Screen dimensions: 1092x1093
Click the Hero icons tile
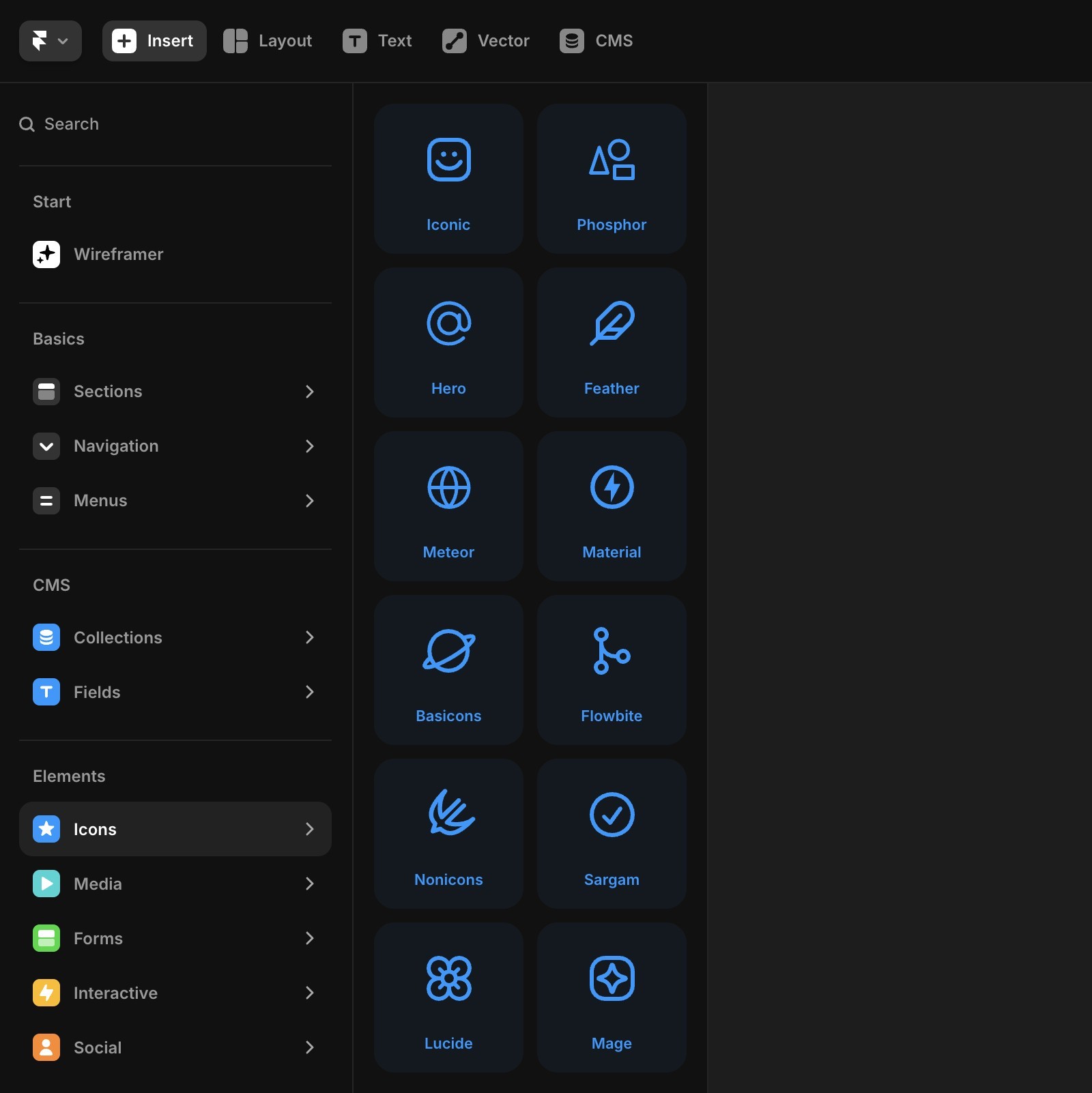pyautogui.click(x=448, y=343)
